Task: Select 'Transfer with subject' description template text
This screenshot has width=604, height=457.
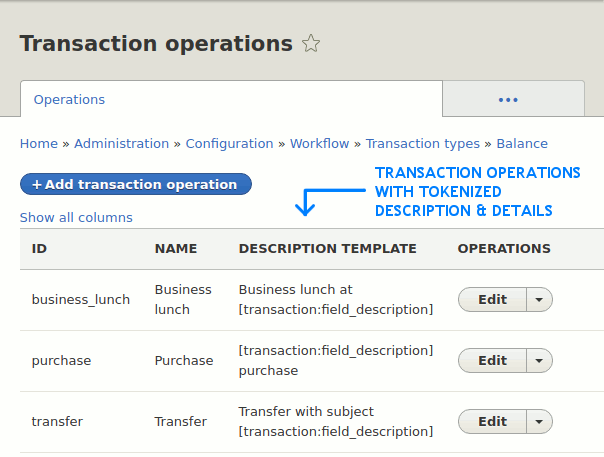Action: click(x=306, y=411)
